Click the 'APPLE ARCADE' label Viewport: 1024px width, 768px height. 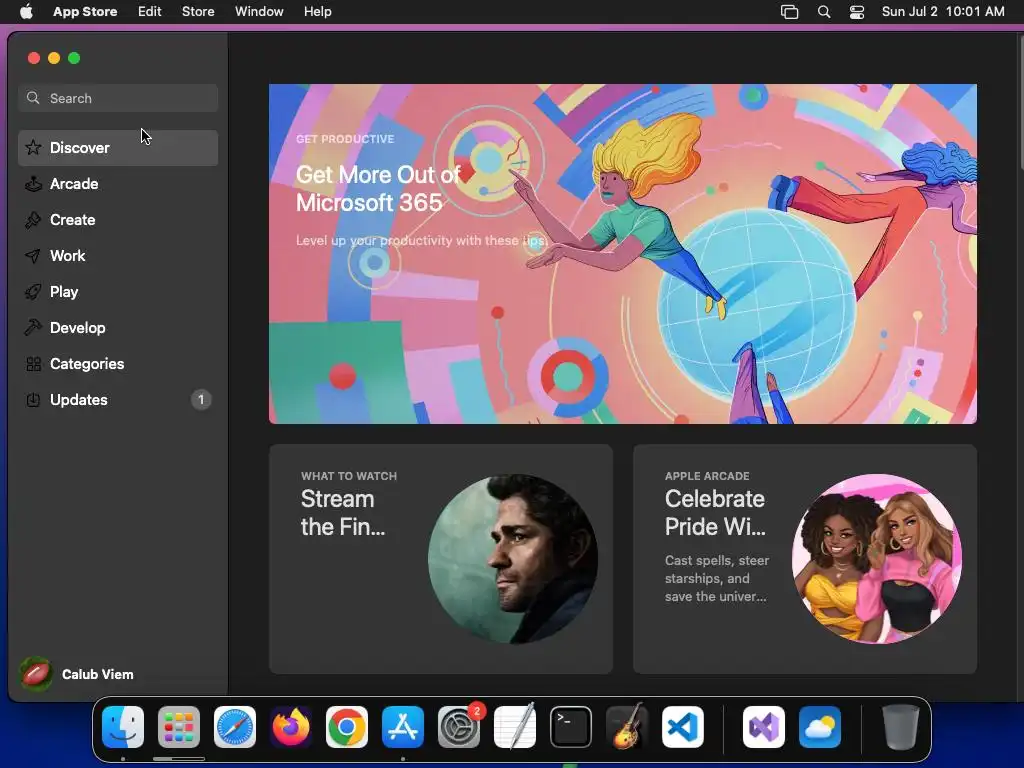click(707, 476)
